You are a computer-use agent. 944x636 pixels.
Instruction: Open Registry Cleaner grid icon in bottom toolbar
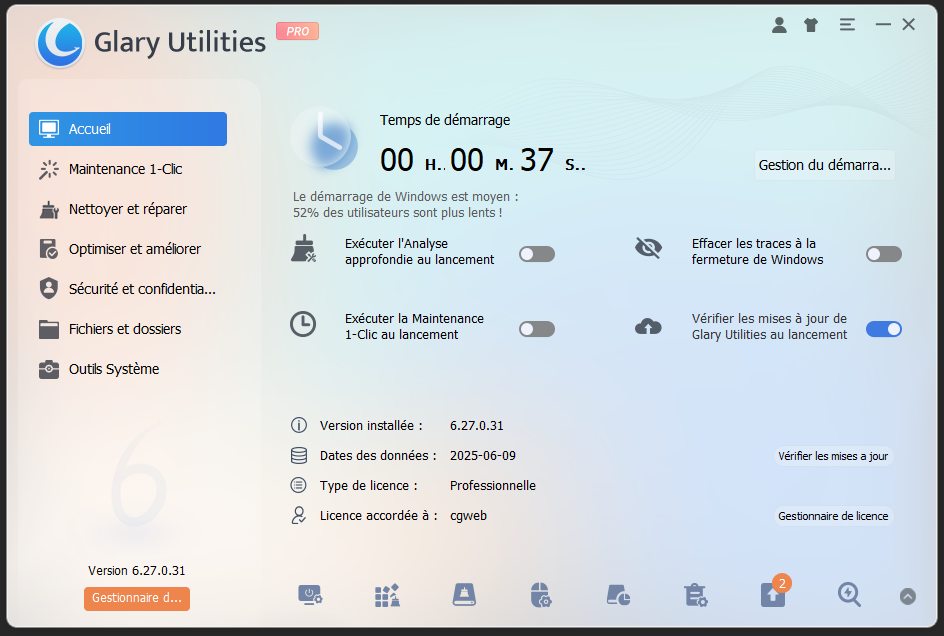(x=387, y=595)
